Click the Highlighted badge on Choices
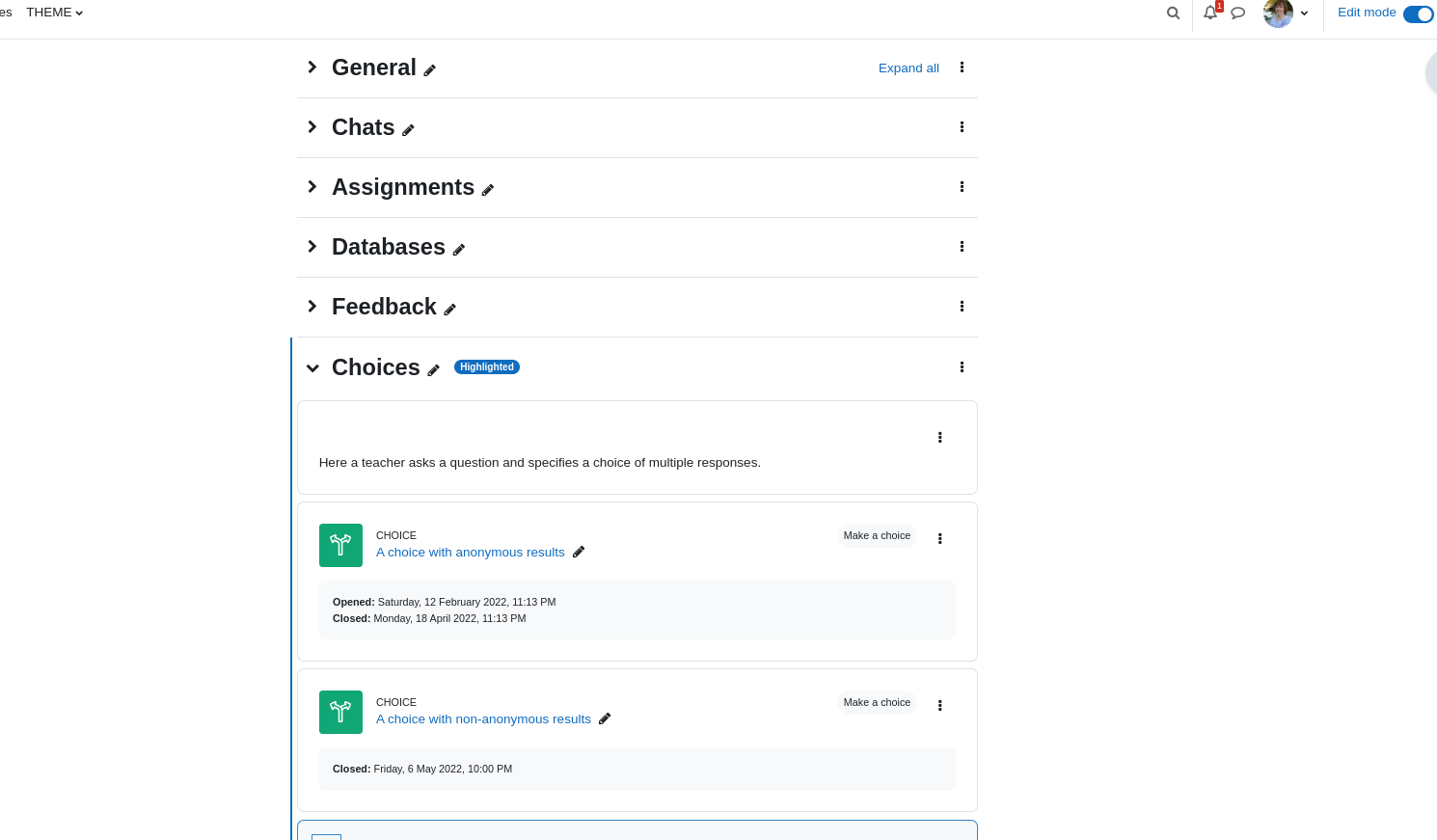The width and height of the screenshot is (1437, 840). click(x=487, y=367)
